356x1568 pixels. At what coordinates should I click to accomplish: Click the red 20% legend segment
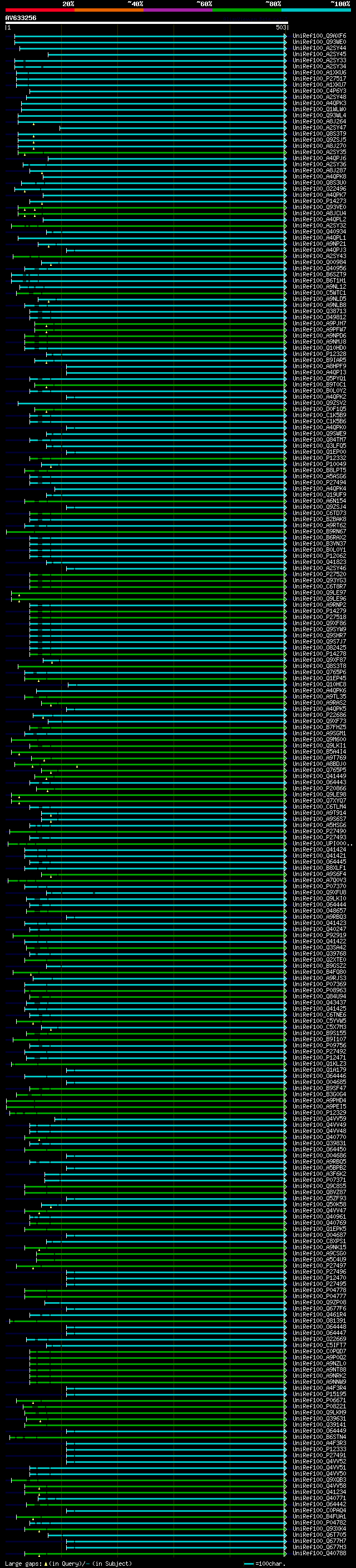pyautogui.click(x=39, y=10)
